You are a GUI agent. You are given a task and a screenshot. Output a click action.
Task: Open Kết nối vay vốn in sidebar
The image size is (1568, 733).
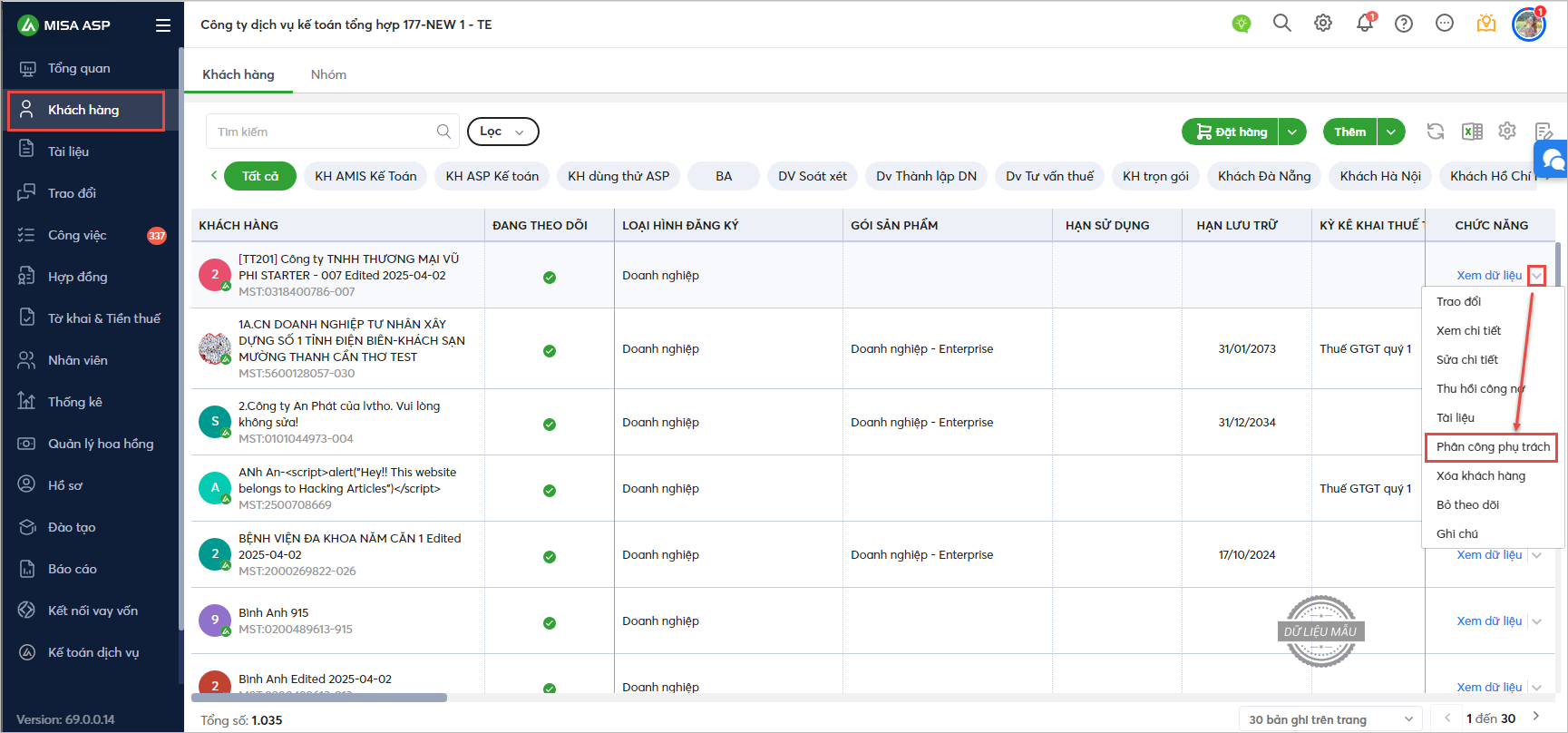(x=91, y=611)
